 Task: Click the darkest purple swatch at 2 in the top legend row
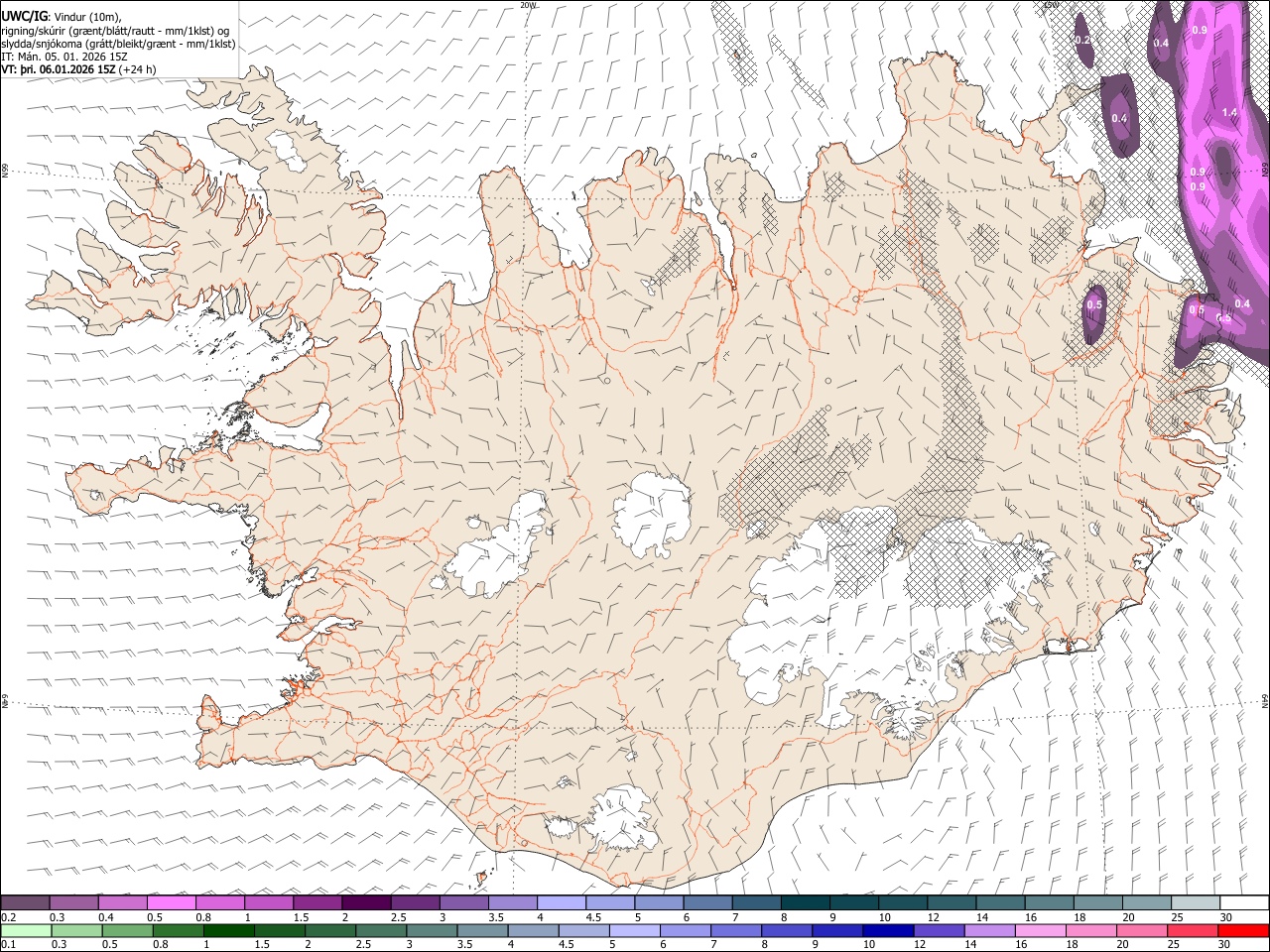pos(366,903)
